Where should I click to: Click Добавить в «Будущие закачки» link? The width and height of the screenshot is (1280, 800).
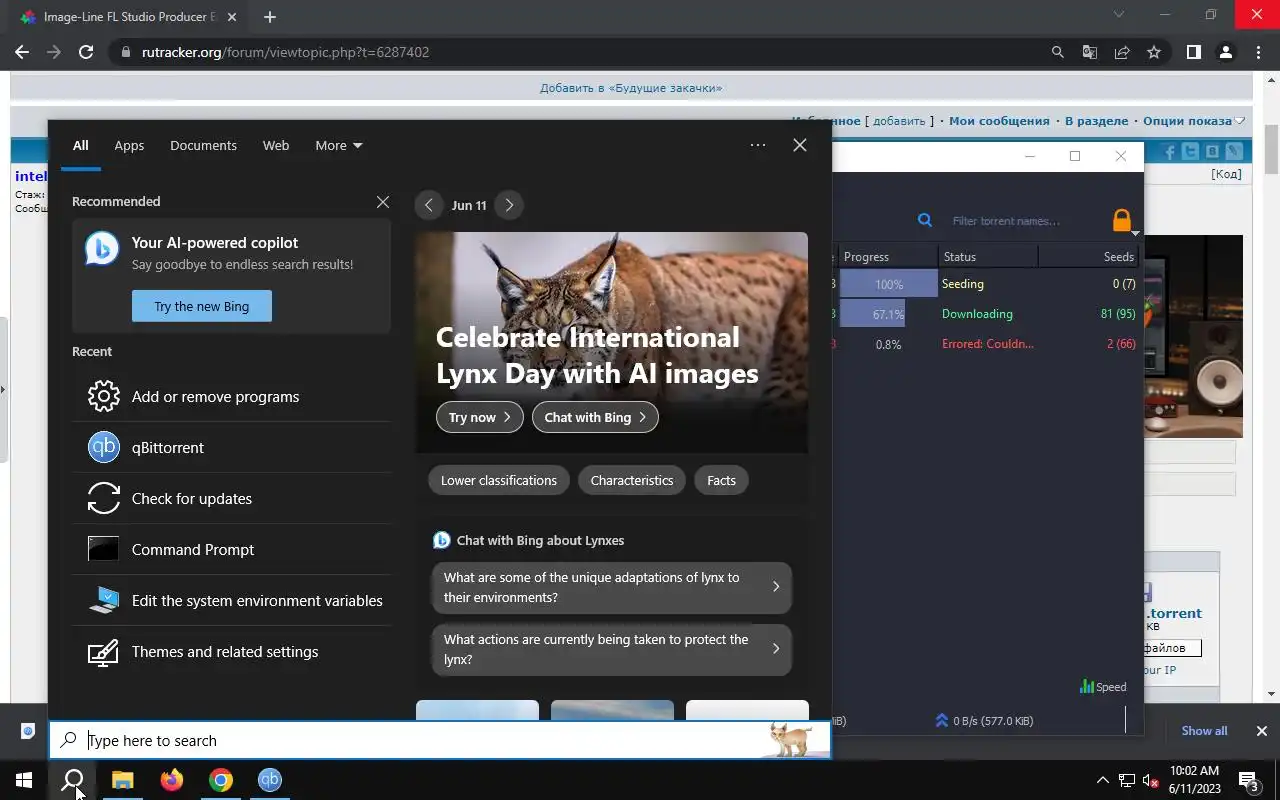point(631,88)
